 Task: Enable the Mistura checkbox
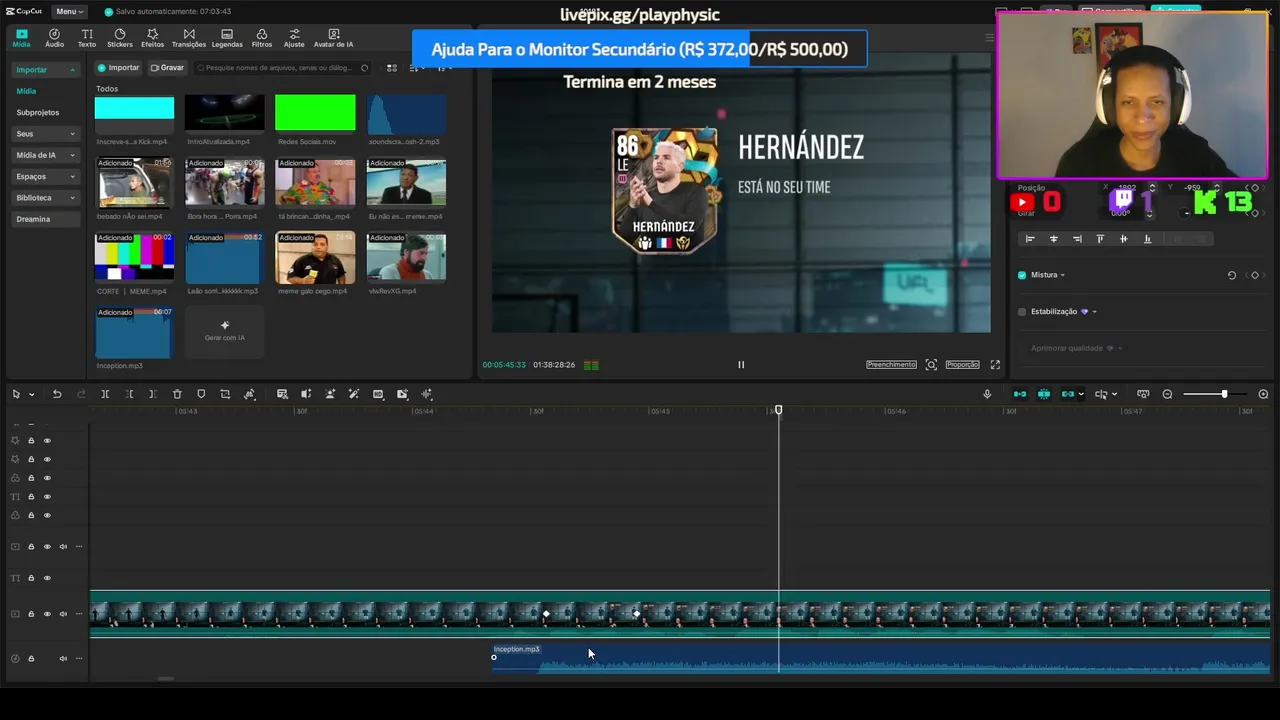1022,275
